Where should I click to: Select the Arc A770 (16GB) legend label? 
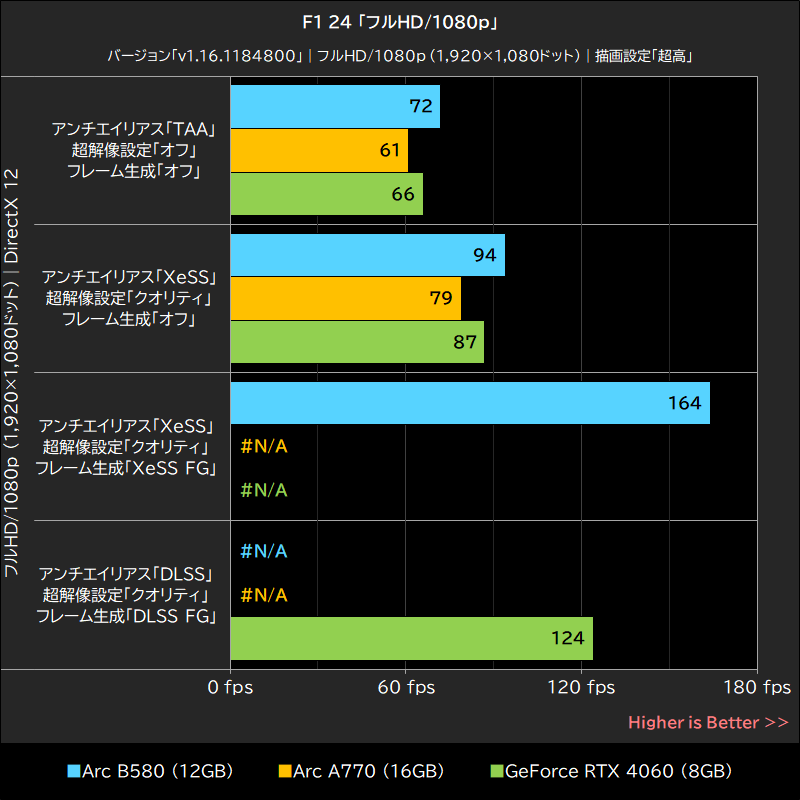pyautogui.click(x=368, y=771)
